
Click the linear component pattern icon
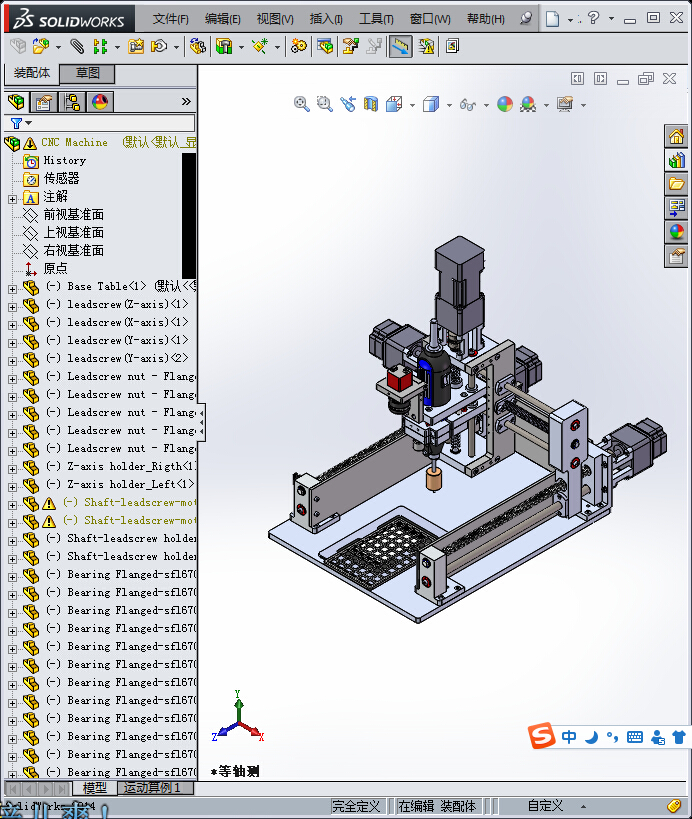tap(100, 46)
